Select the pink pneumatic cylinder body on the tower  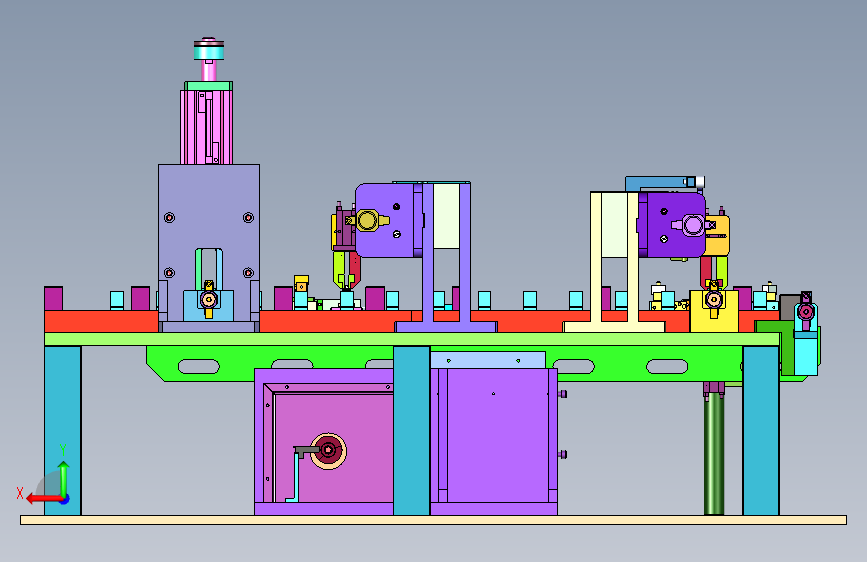click(206, 127)
